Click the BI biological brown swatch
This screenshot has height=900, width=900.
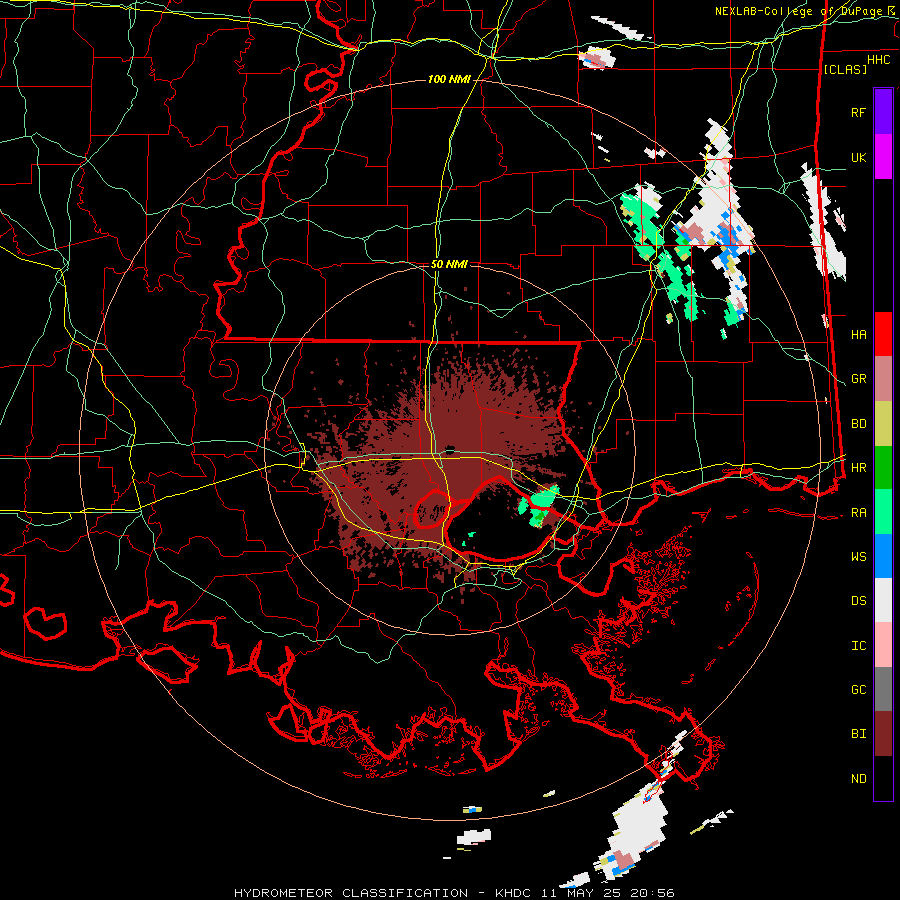(x=883, y=734)
